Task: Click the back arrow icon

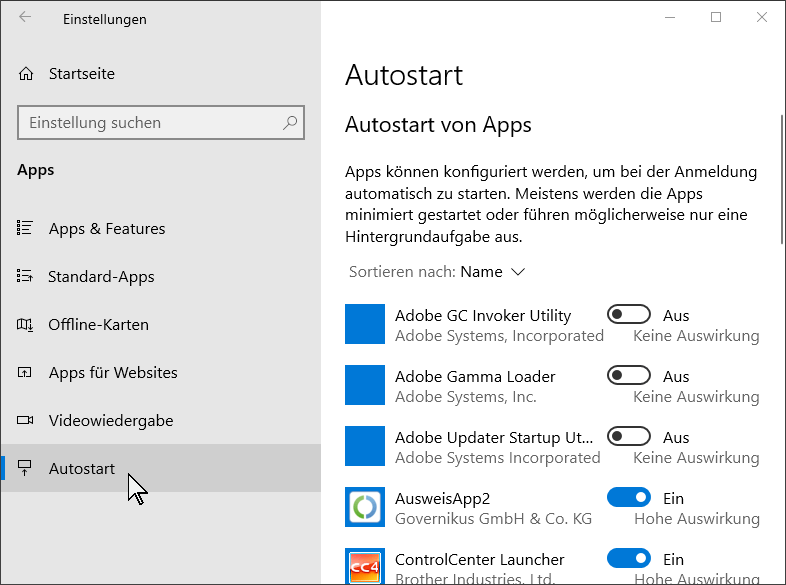Action: [25, 18]
